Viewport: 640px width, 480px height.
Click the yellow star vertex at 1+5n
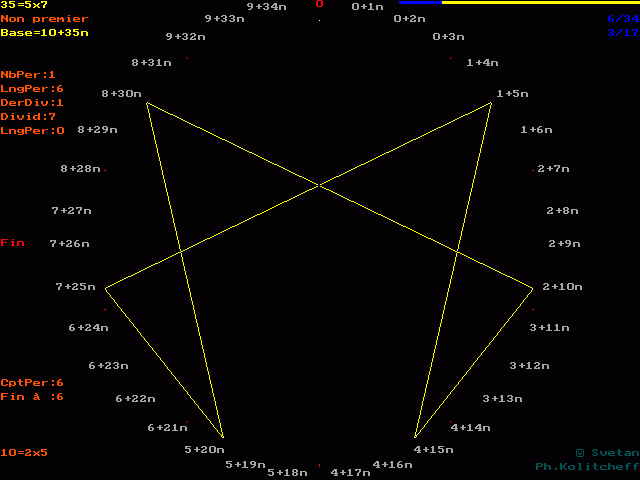pos(491,103)
